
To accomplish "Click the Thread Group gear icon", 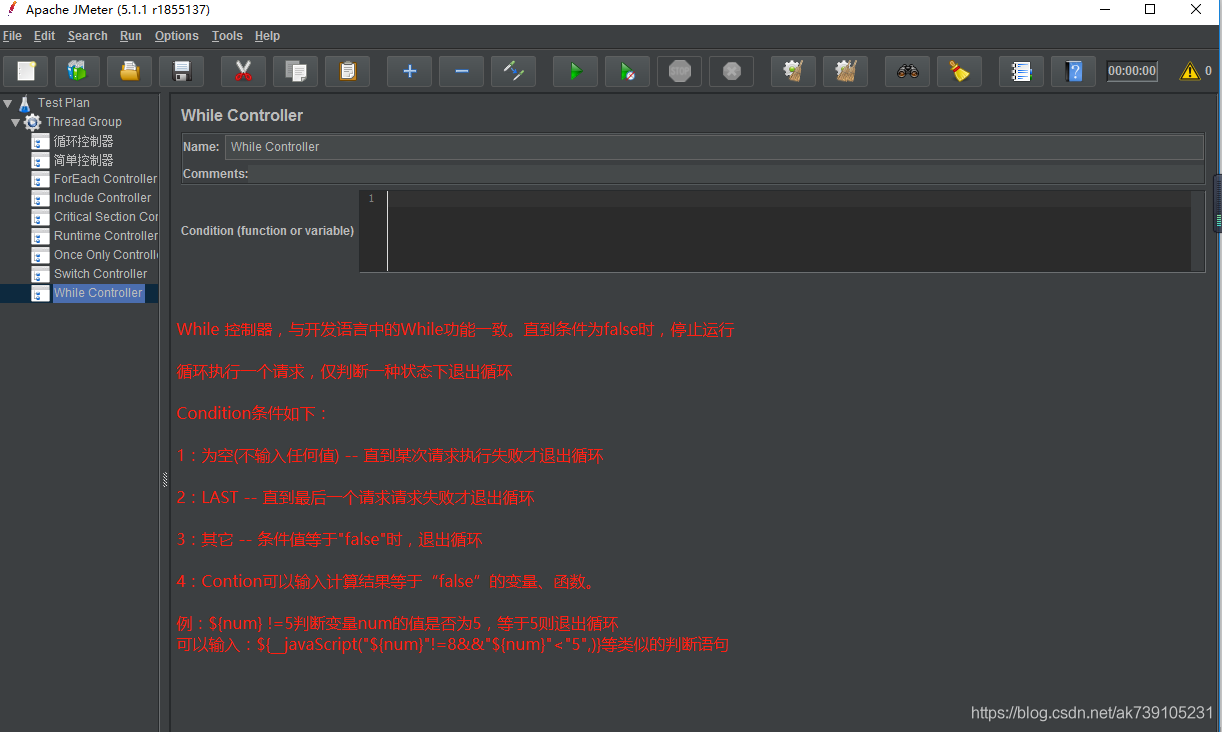I will pyautogui.click(x=33, y=122).
